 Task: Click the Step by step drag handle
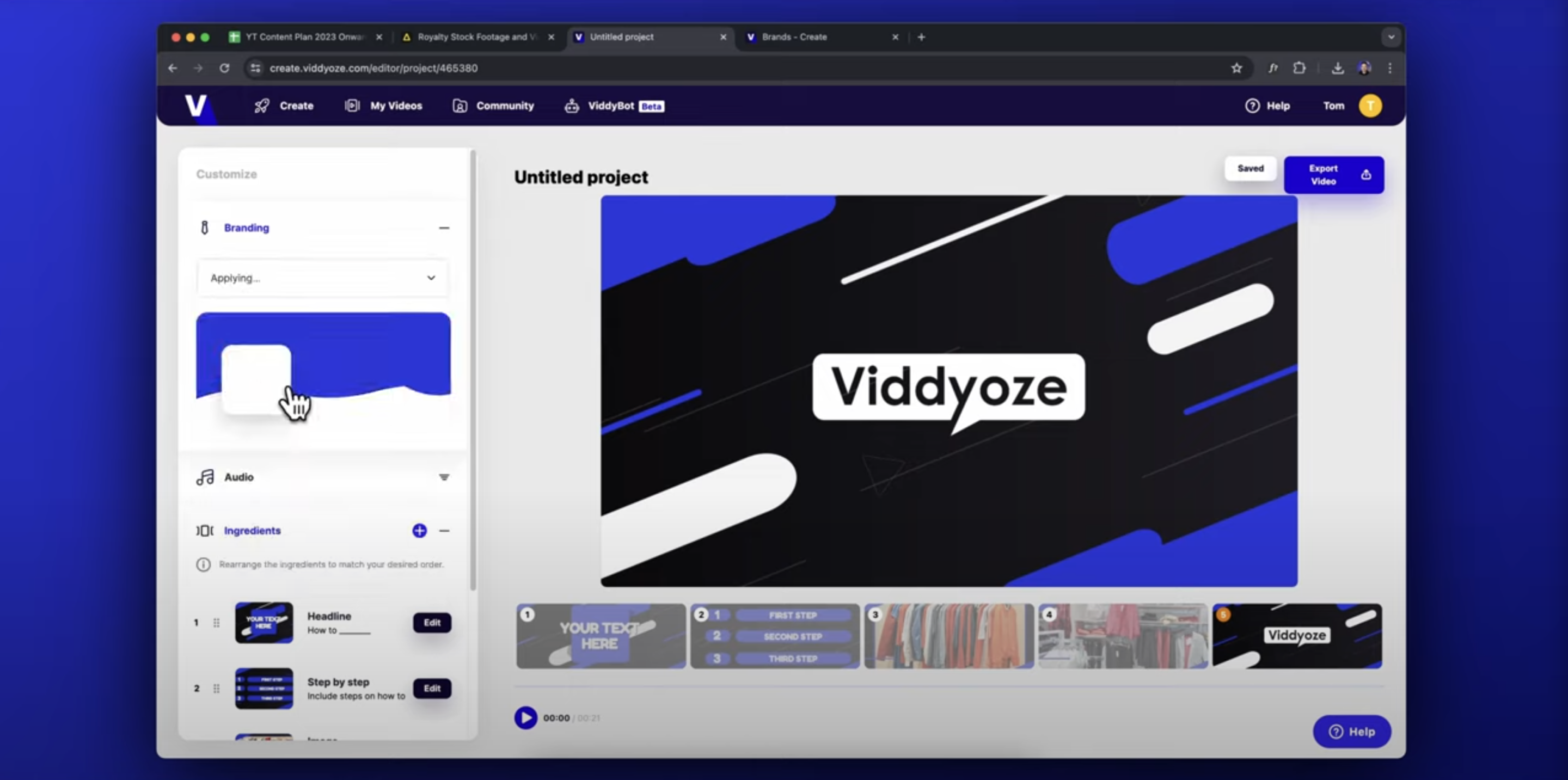tap(216, 688)
